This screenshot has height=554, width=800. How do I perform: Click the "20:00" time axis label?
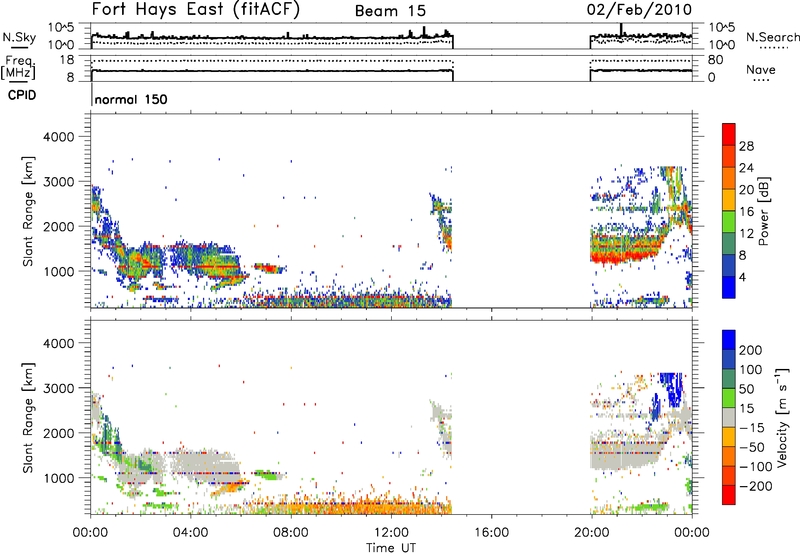591,533
